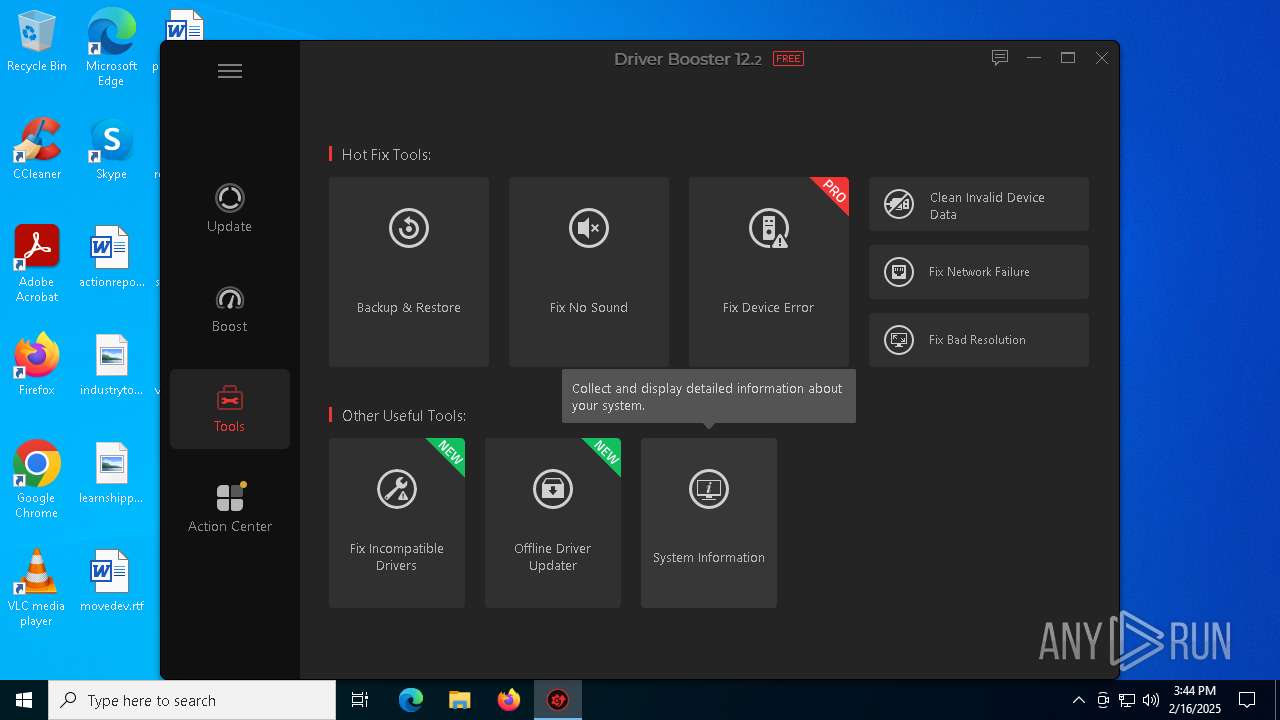Viewport: 1280px width, 720px height.
Task: Open the notifications action center icon
Action: coord(1247,700)
